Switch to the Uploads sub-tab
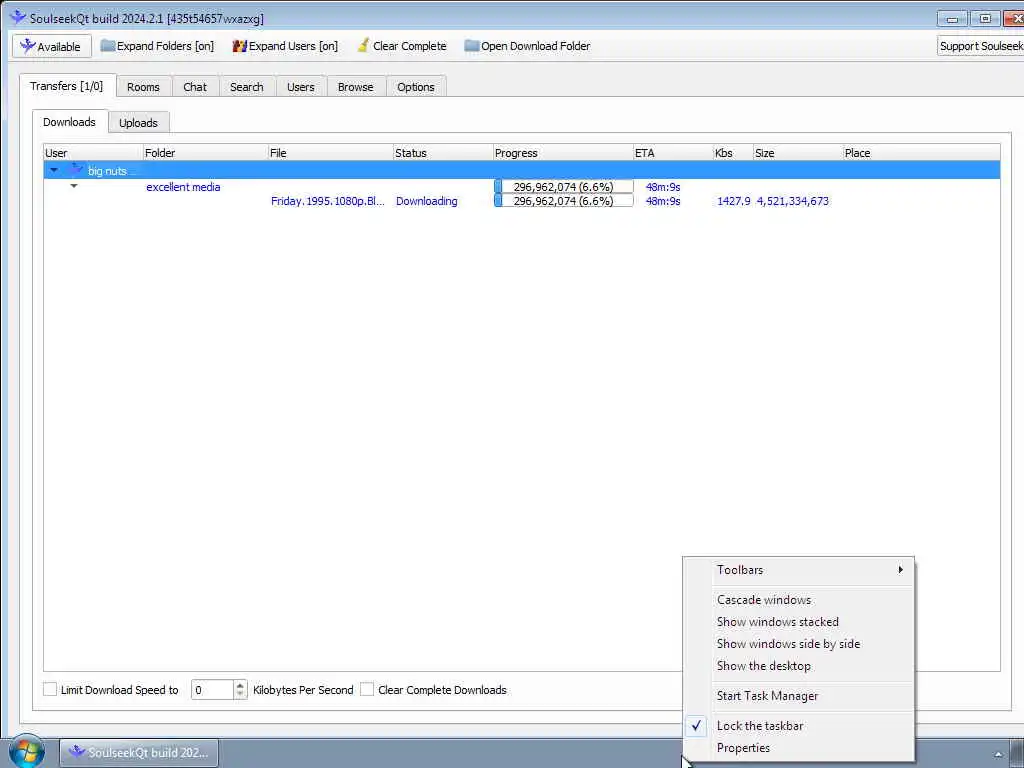This screenshot has width=1024, height=768. point(138,123)
